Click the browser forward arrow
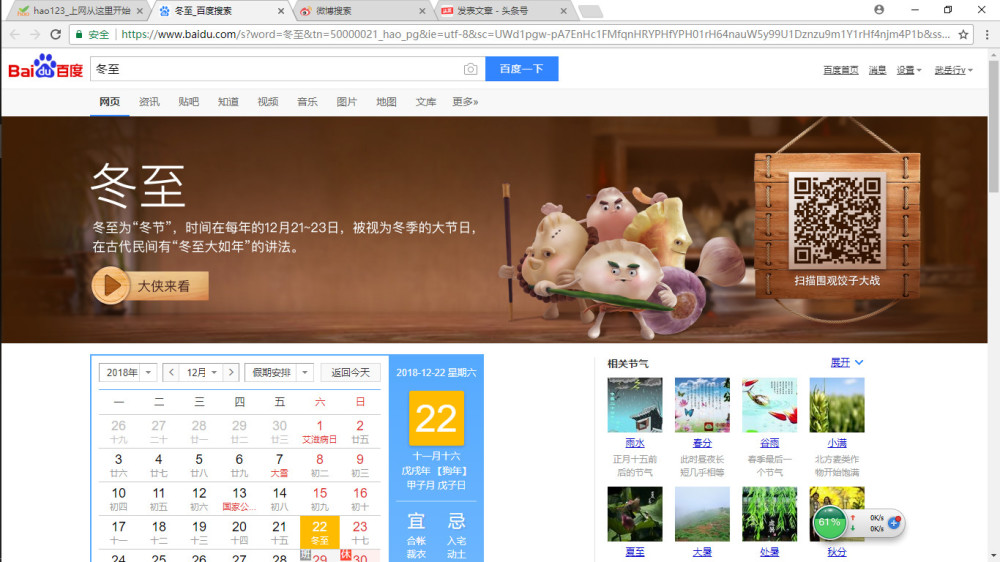The width and height of the screenshot is (1000, 562). (x=35, y=34)
